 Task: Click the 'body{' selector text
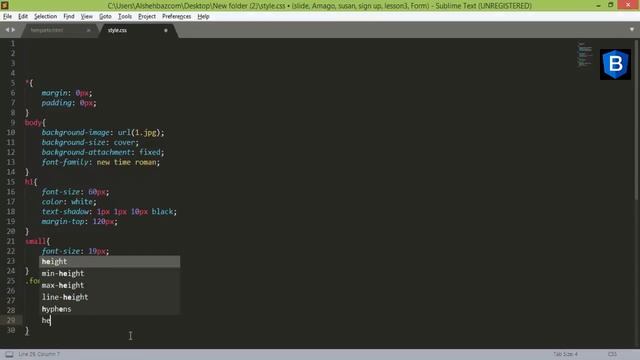(35, 122)
